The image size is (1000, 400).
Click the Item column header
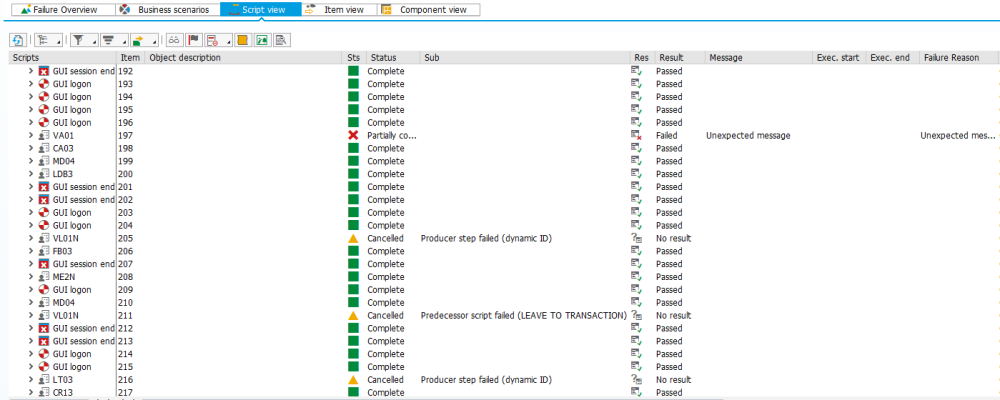(130, 57)
